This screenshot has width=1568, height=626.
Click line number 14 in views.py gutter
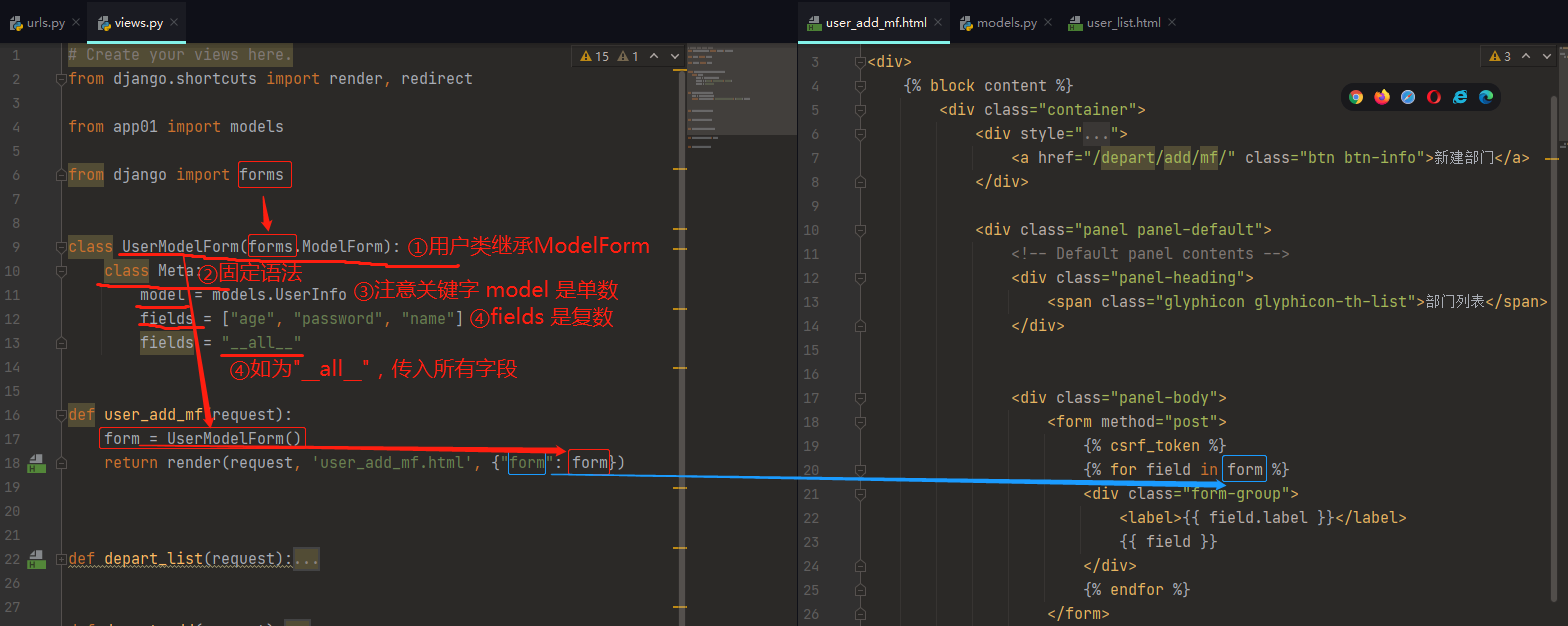(x=12, y=366)
